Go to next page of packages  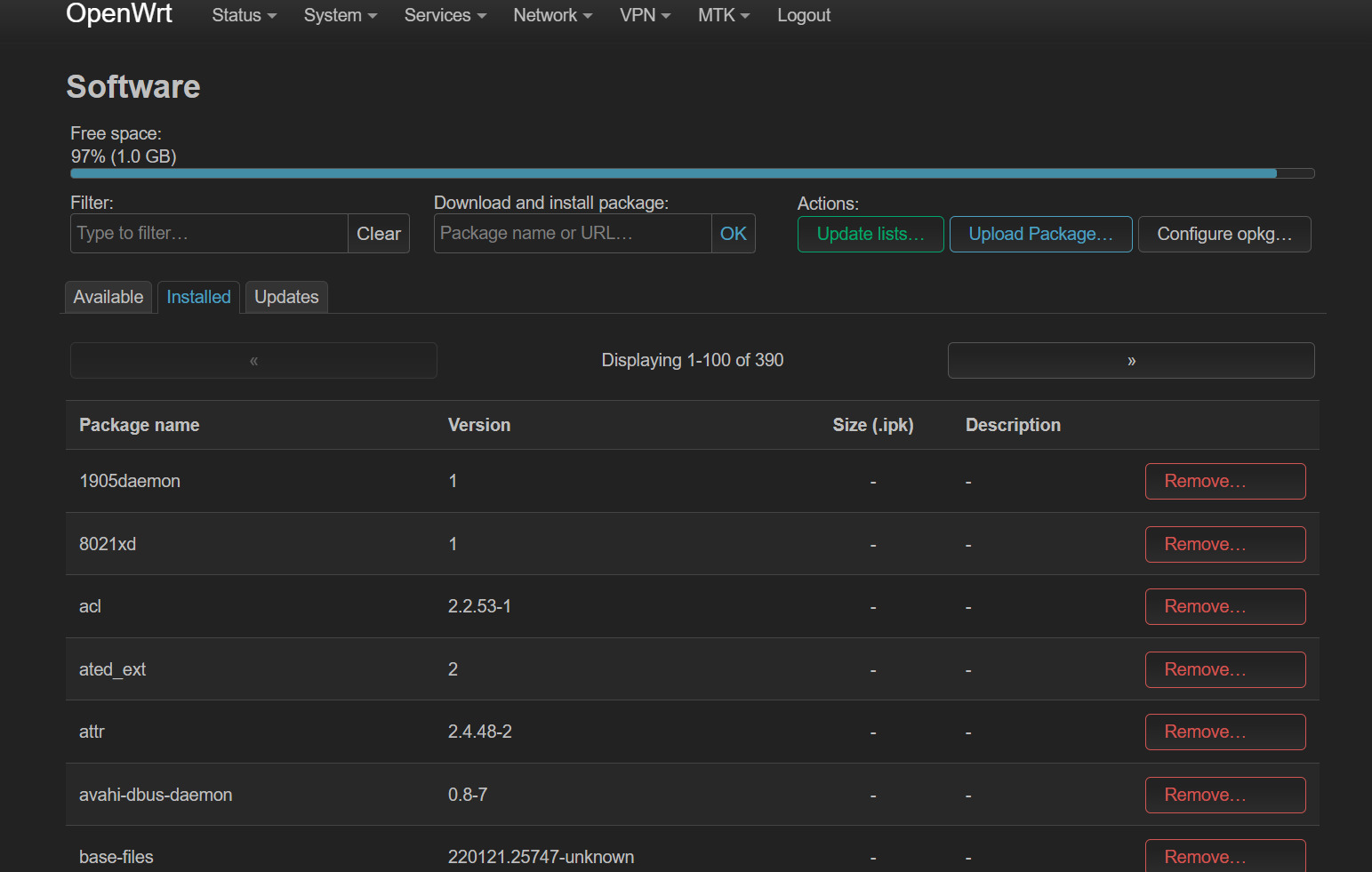click(1130, 361)
